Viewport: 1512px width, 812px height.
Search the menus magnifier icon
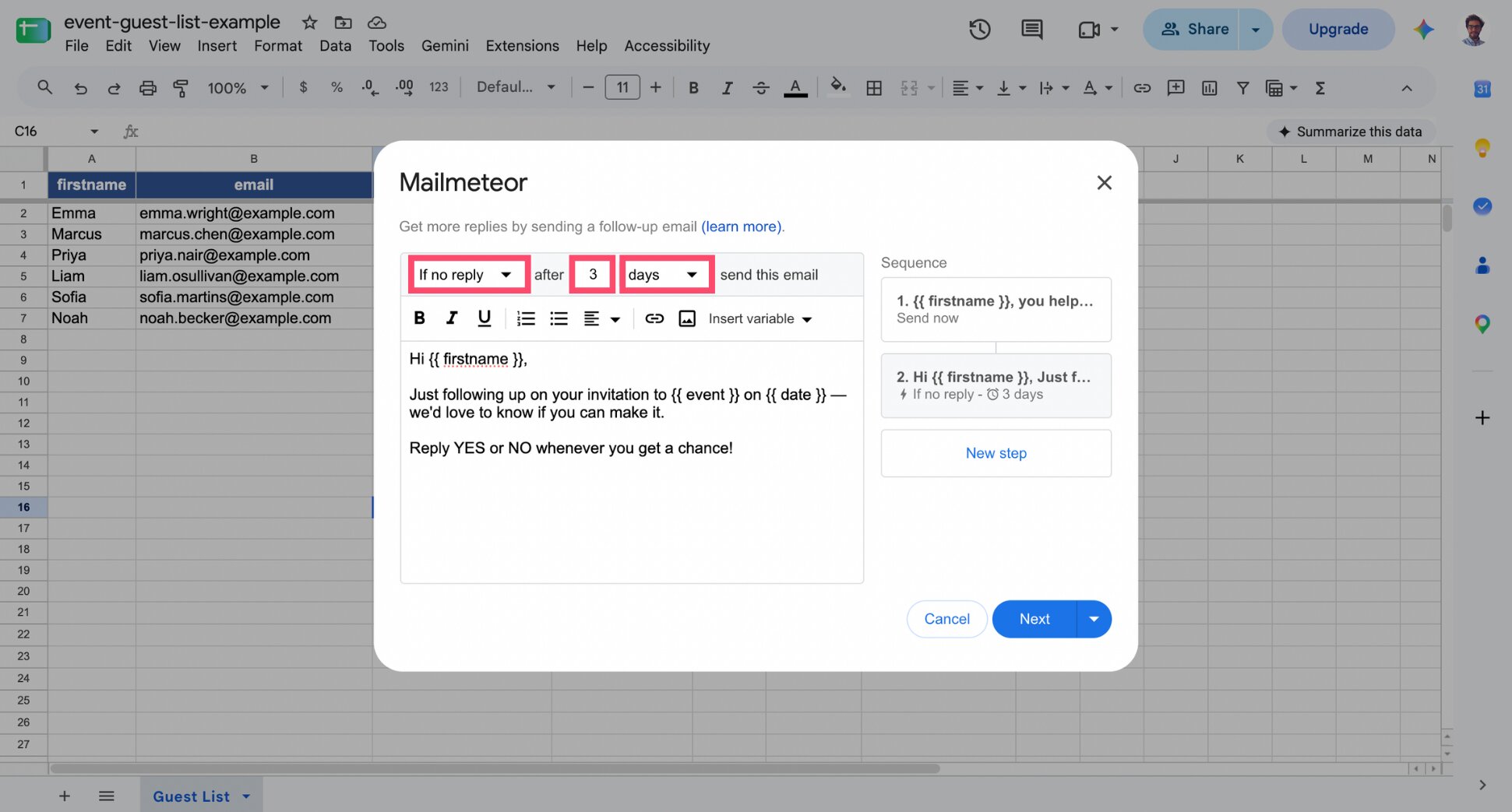click(x=44, y=87)
